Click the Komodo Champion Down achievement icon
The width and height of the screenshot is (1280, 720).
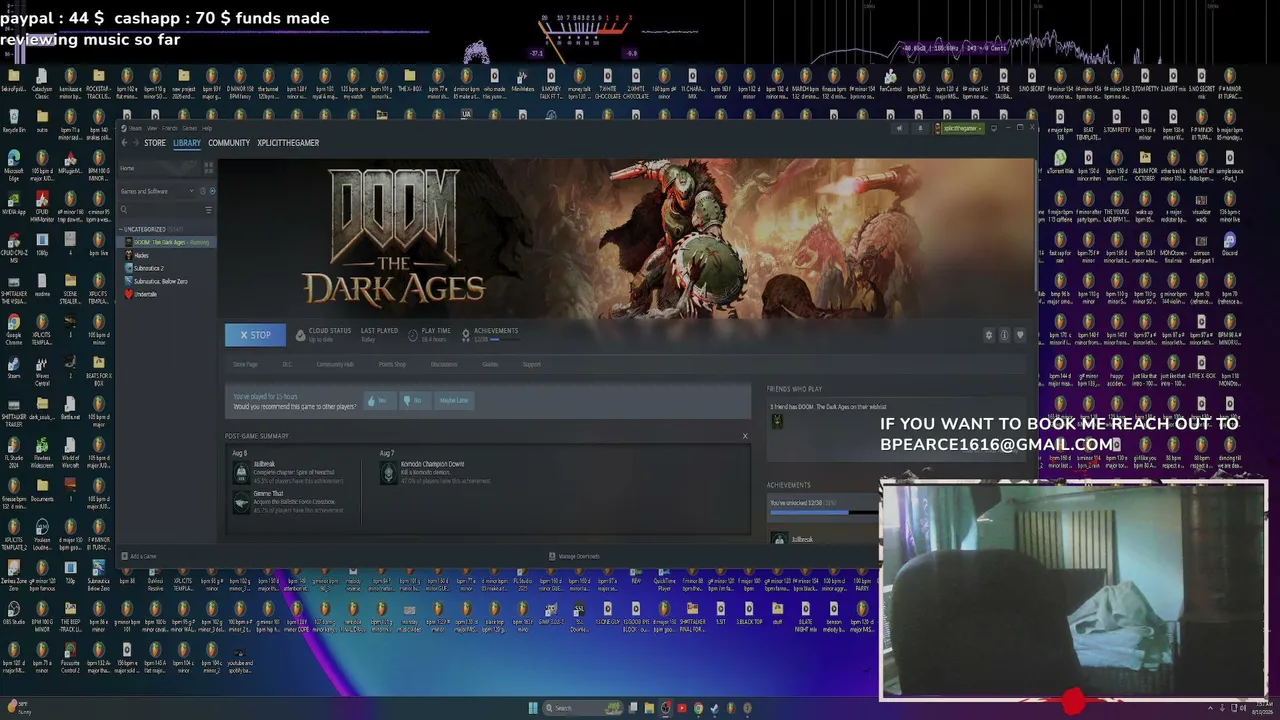coord(388,472)
